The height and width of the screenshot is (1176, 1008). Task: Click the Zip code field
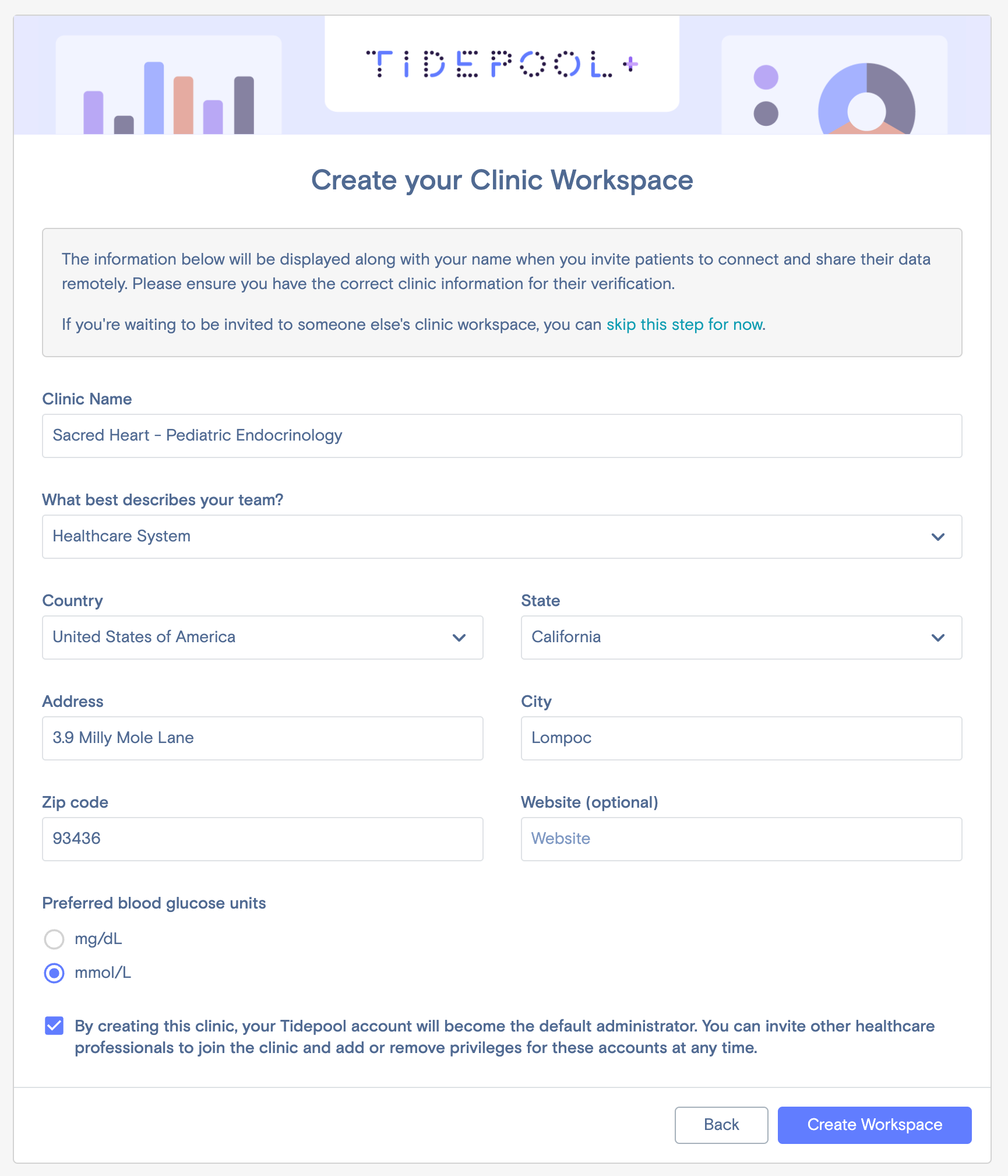click(263, 839)
